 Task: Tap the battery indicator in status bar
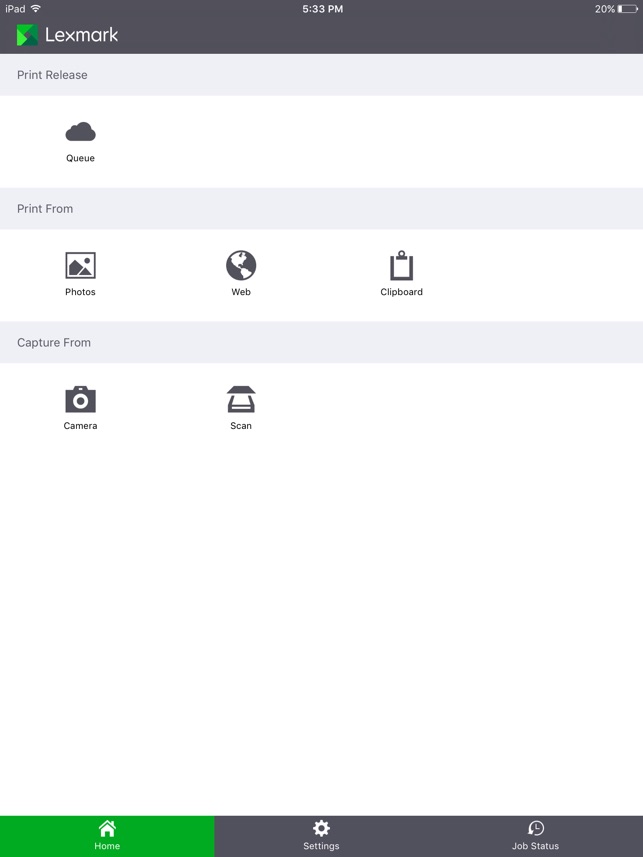tap(627, 9)
